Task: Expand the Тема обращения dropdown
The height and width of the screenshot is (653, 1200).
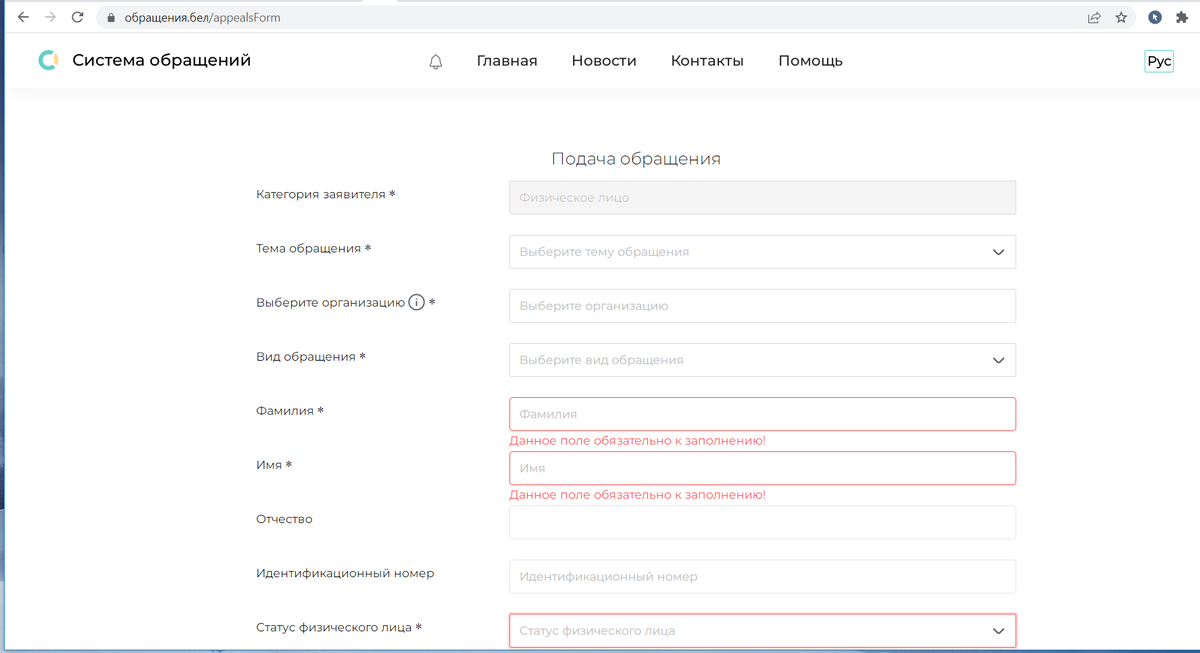Action: pyautogui.click(x=762, y=252)
